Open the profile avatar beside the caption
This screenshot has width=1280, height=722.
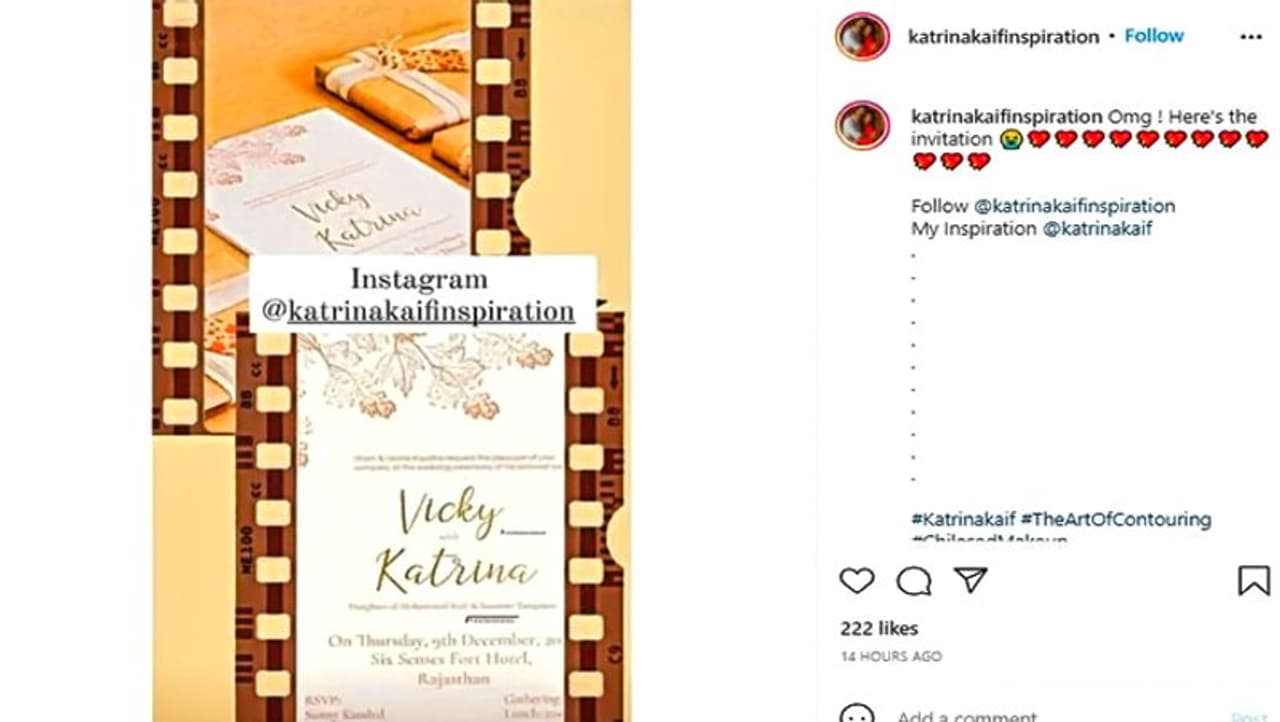[x=862, y=125]
